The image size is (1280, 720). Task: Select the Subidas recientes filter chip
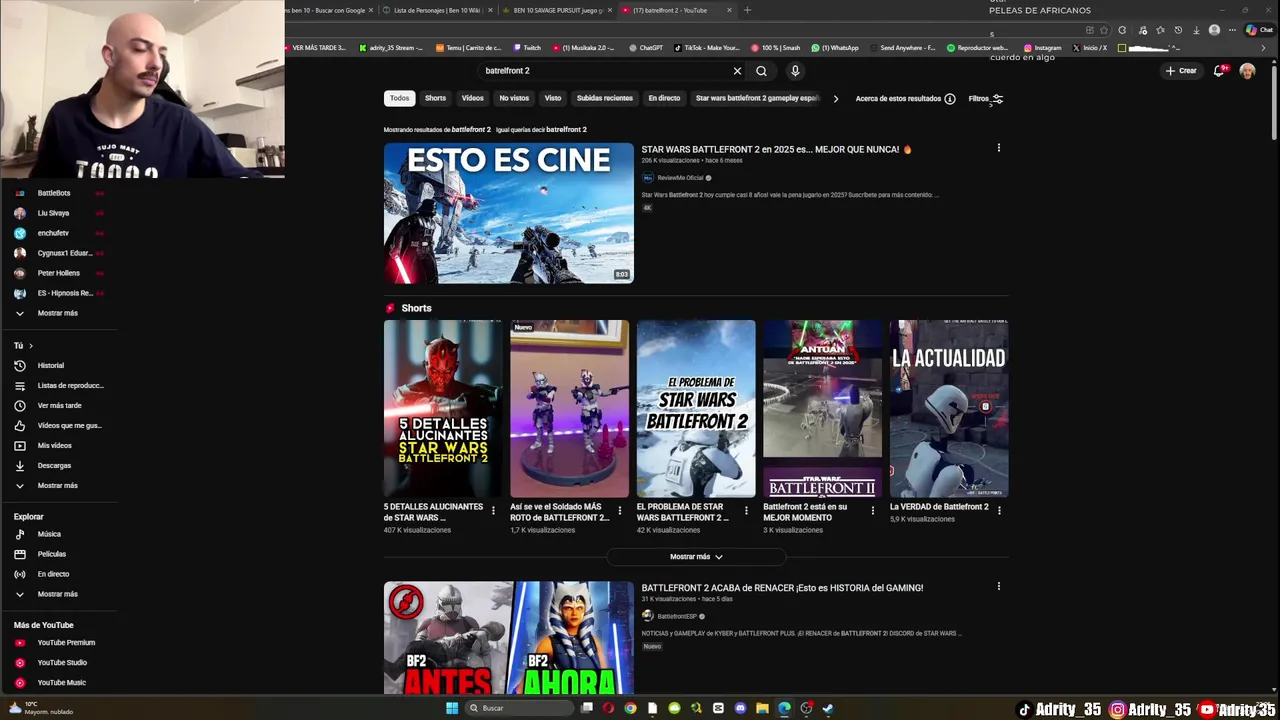pyautogui.click(x=604, y=98)
